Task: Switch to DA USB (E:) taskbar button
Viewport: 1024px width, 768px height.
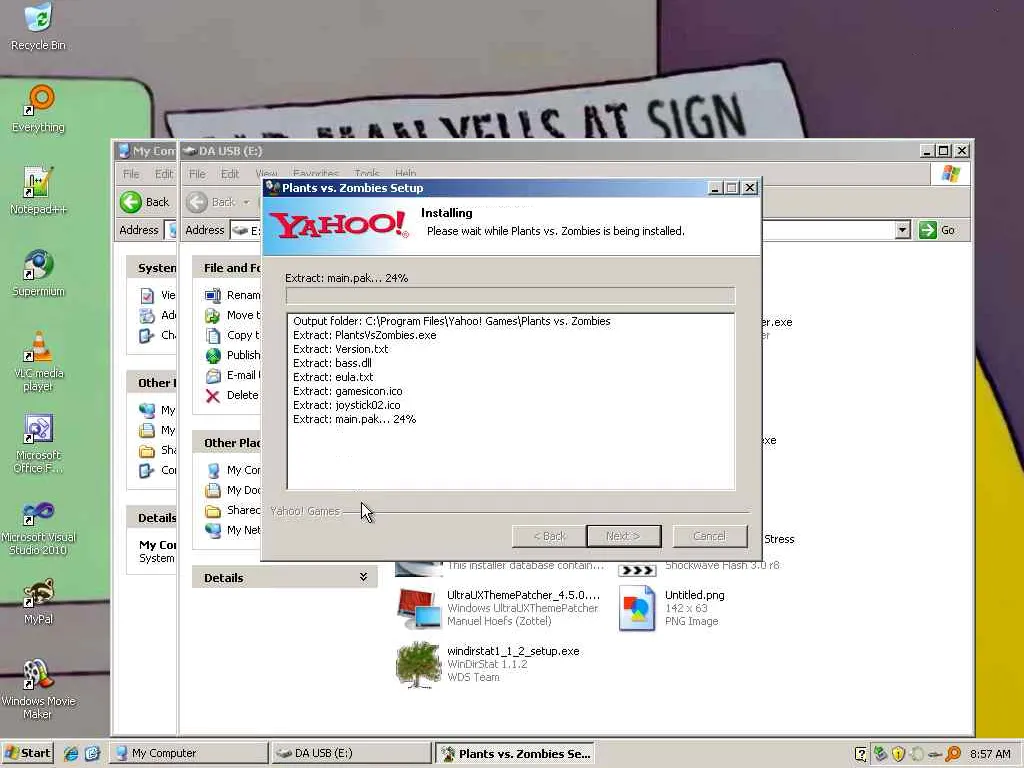Action: pyautogui.click(x=351, y=753)
